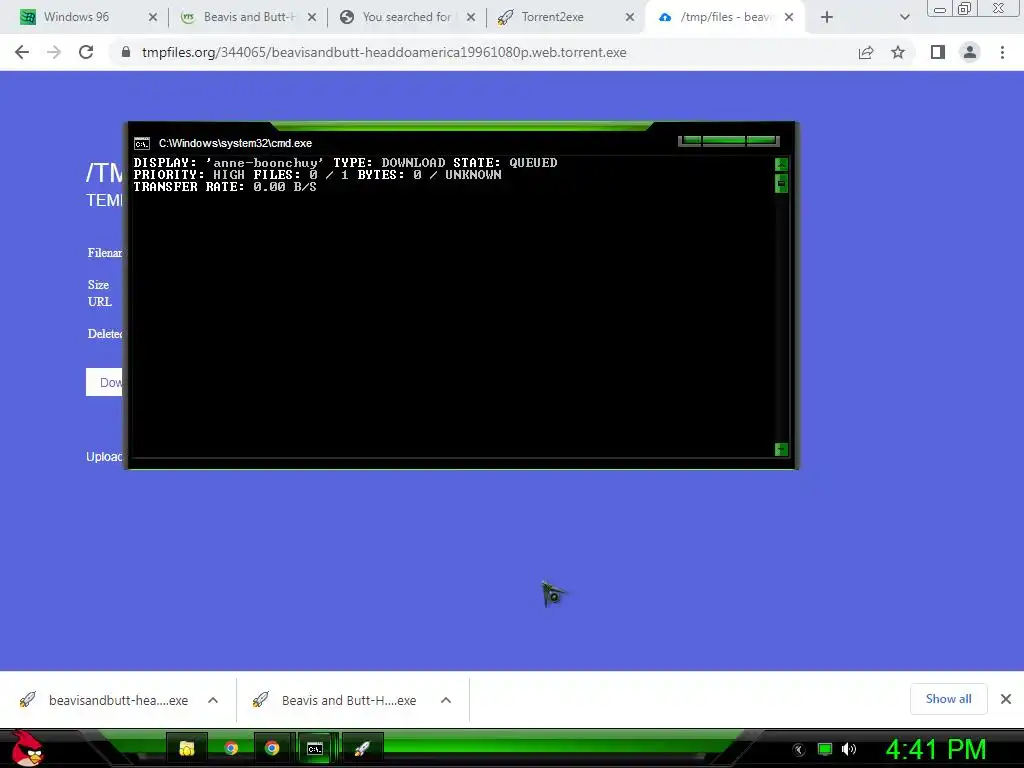Close the Beavis and Butt-H tab
The height and width of the screenshot is (768, 1024).
pos(312,17)
